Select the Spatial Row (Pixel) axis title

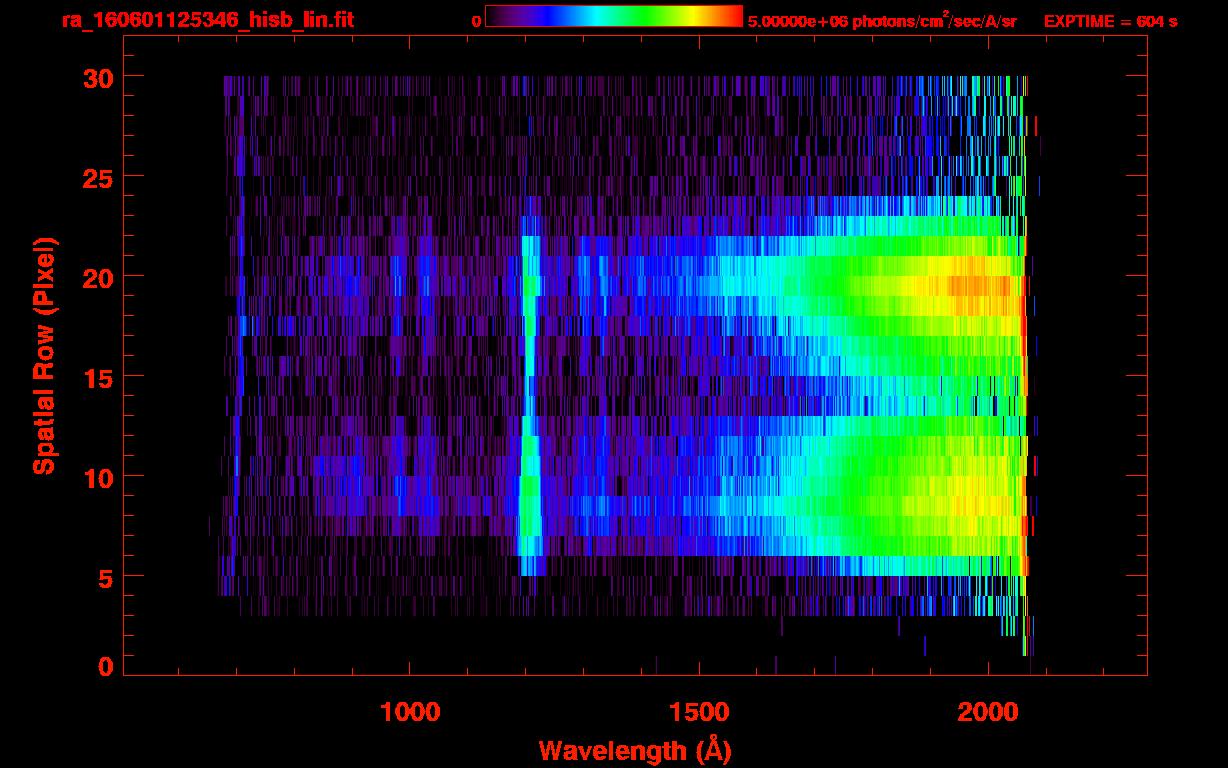tap(44, 356)
